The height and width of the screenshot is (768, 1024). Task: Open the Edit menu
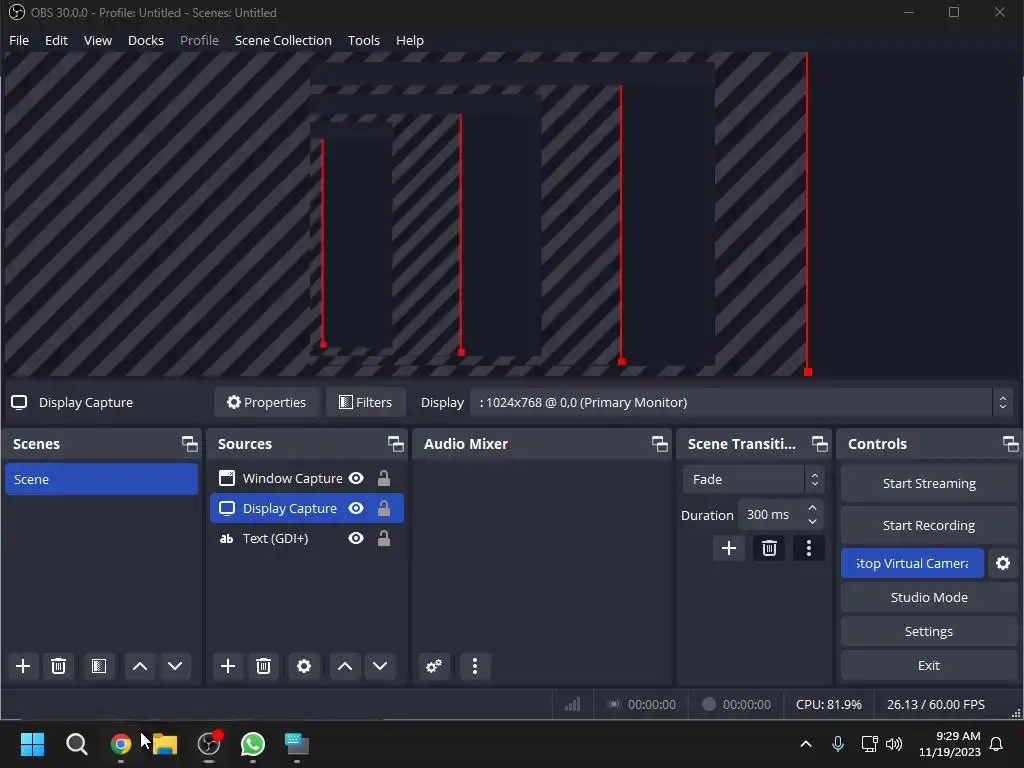[56, 40]
